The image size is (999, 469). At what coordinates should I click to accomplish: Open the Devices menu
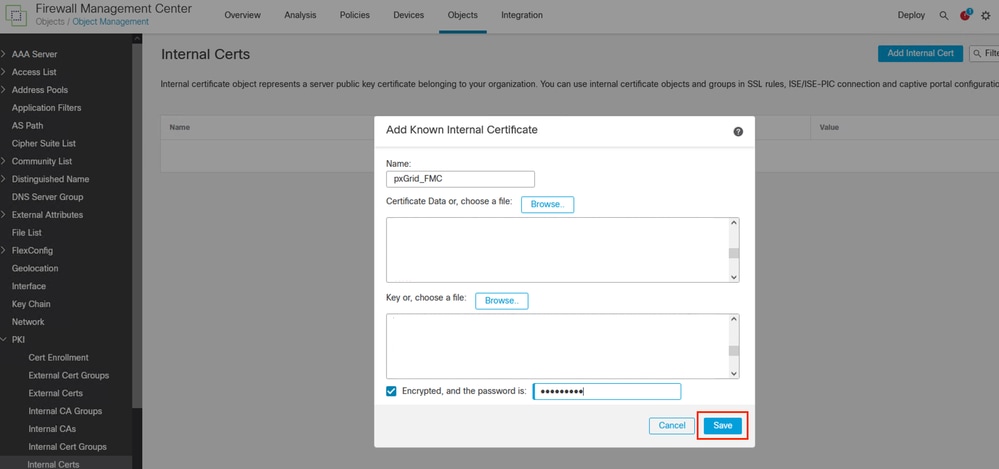(x=409, y=15)
